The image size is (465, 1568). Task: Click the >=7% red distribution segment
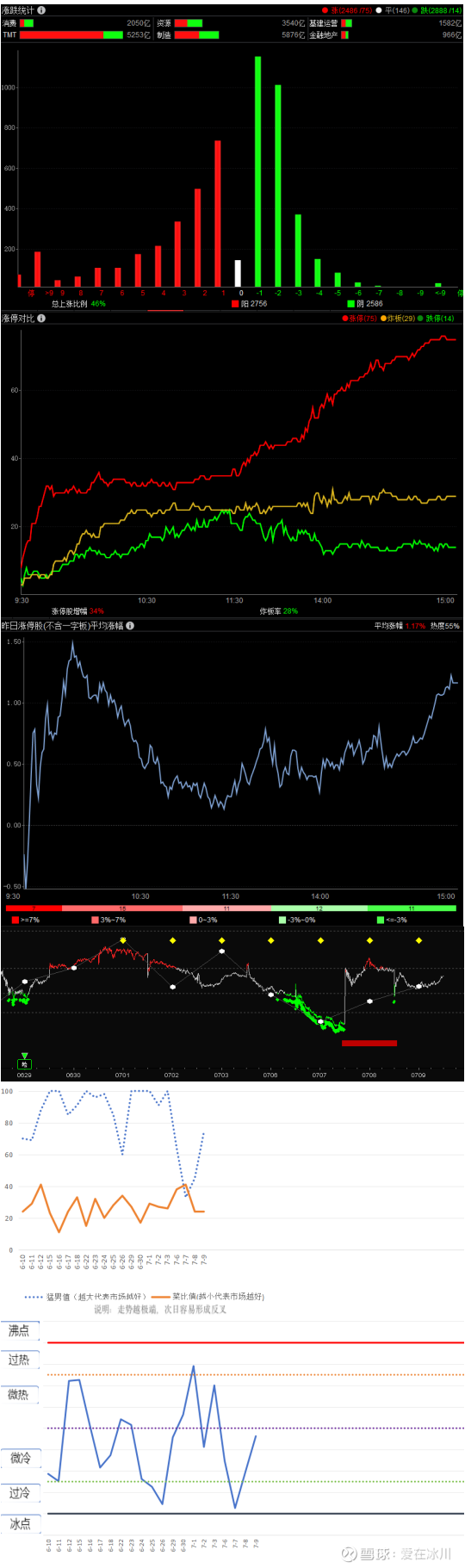coord(34,908)
